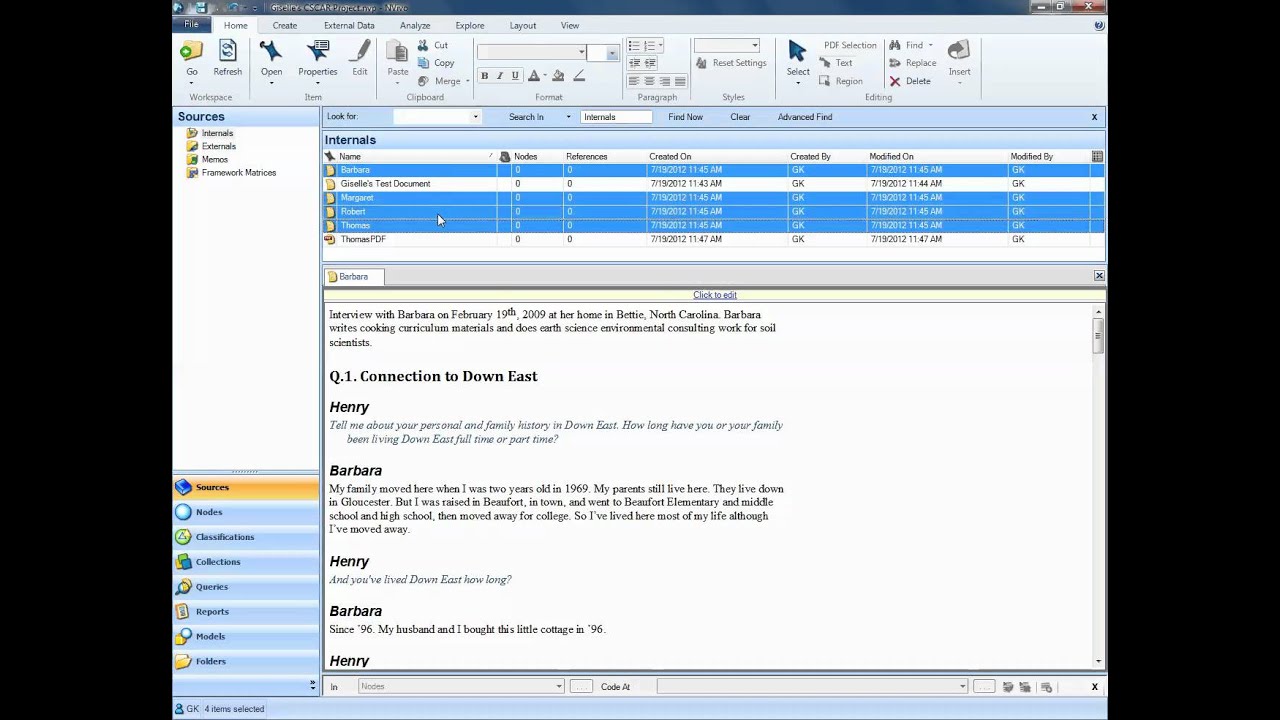
Task: Click the Delete red X icon
Action: coord(895,81)
